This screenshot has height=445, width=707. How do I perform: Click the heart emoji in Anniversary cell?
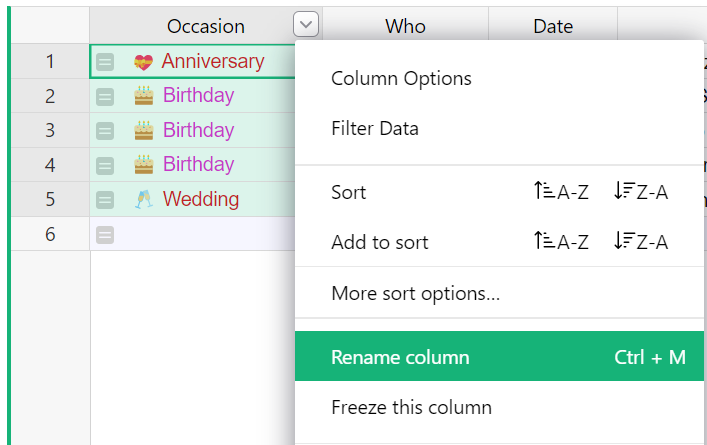click(x=143, y=62)
